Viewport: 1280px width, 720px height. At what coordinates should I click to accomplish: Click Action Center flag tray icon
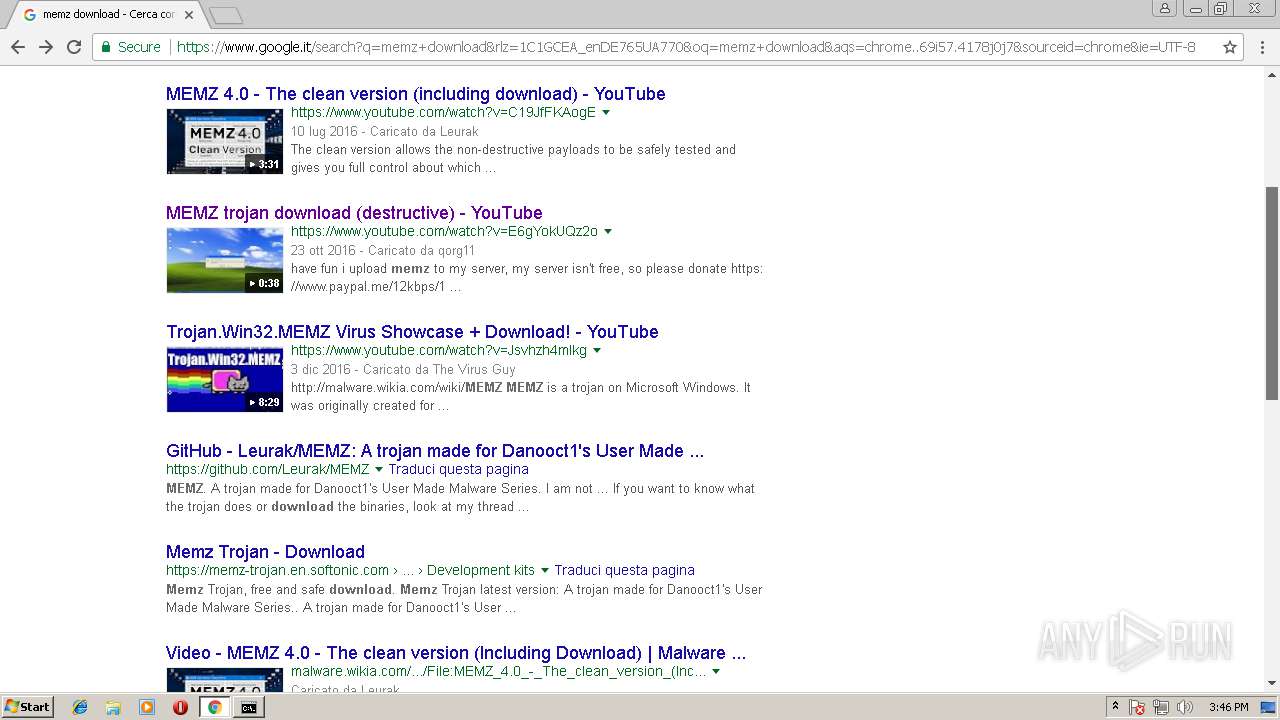point(1137,707)
